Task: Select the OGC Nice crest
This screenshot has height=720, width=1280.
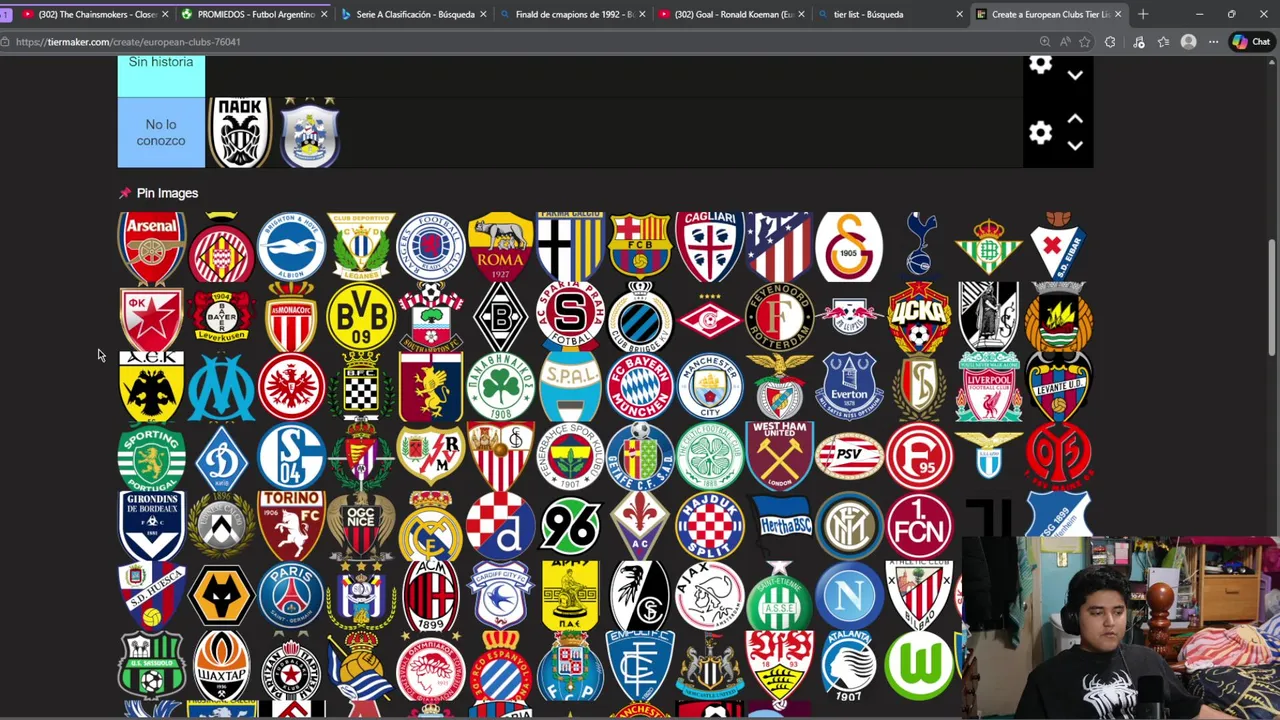Action: point(361,527)
